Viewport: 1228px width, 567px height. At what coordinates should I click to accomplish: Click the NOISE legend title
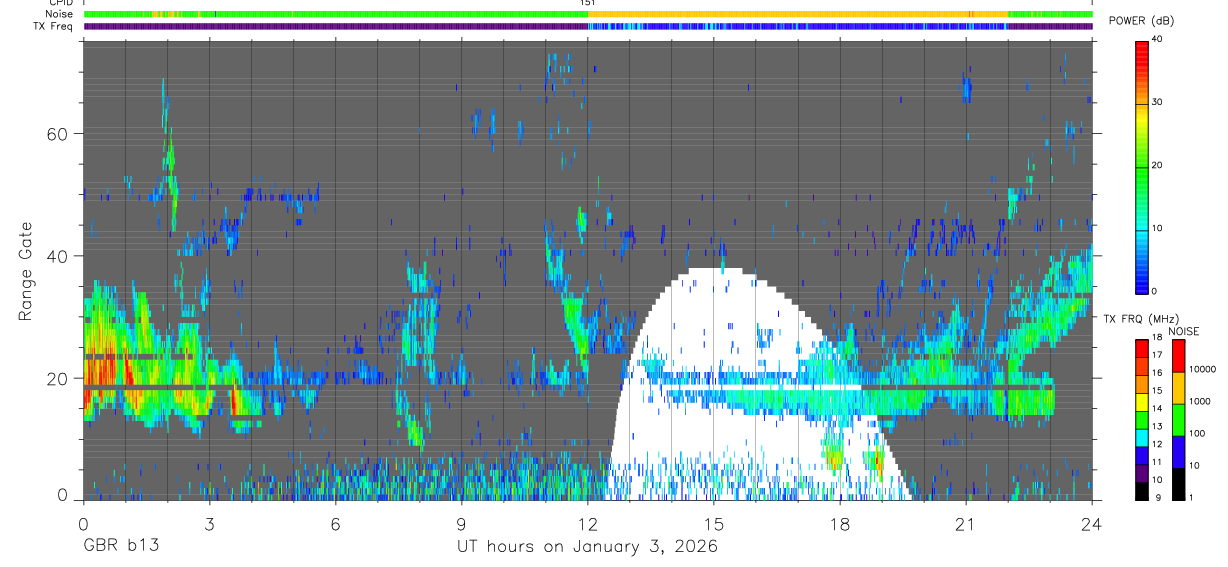pos(1183,331)
